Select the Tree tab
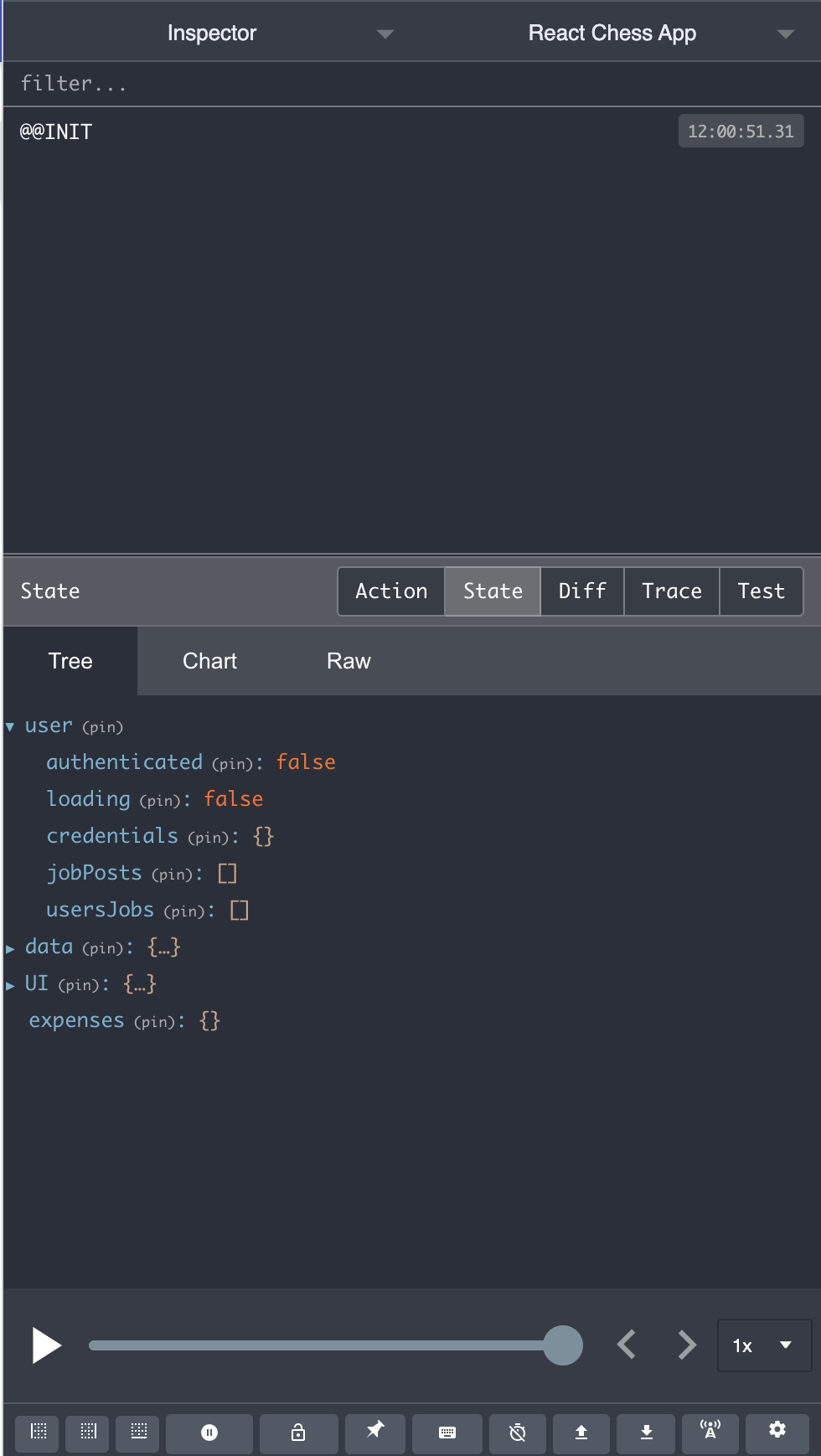The image size is (821, 1456). pos(70,661)
